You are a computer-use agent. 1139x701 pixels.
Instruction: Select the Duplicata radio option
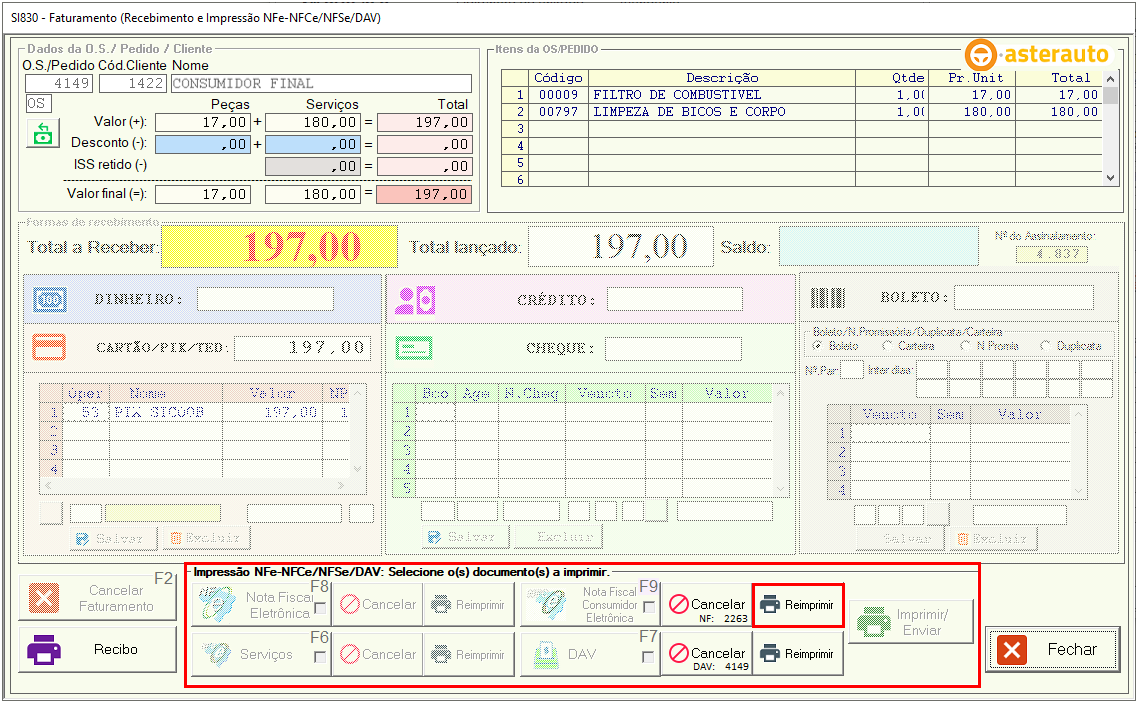pyautogui.click(x=1045, y=346)
